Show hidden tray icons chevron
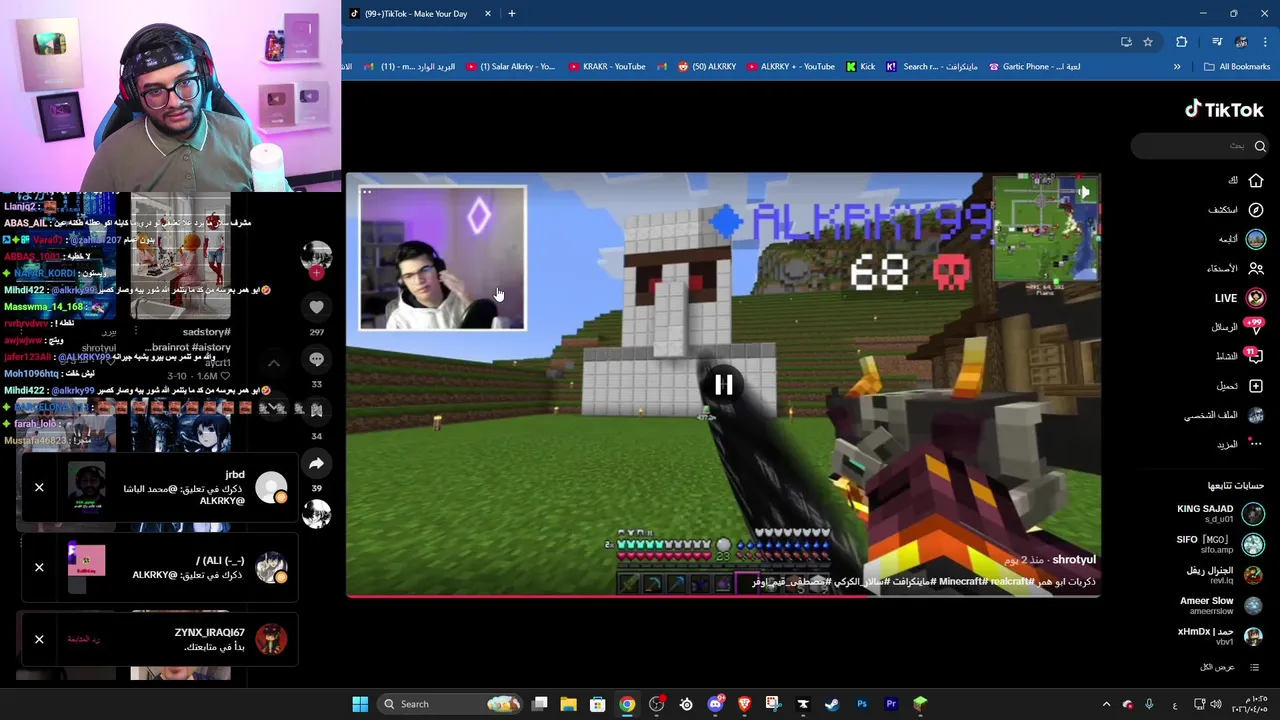The image size is (1280, 720). (x=1106, y=704)
